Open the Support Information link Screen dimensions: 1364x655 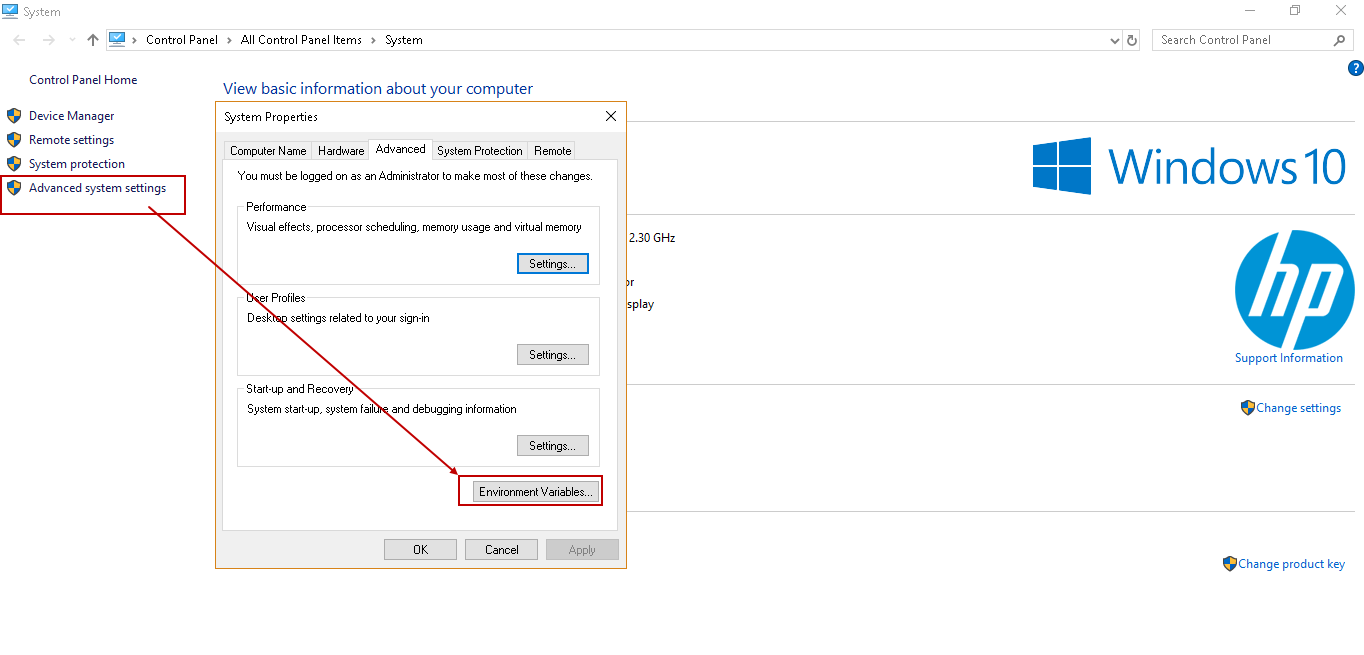click(x=1288, y=358)
